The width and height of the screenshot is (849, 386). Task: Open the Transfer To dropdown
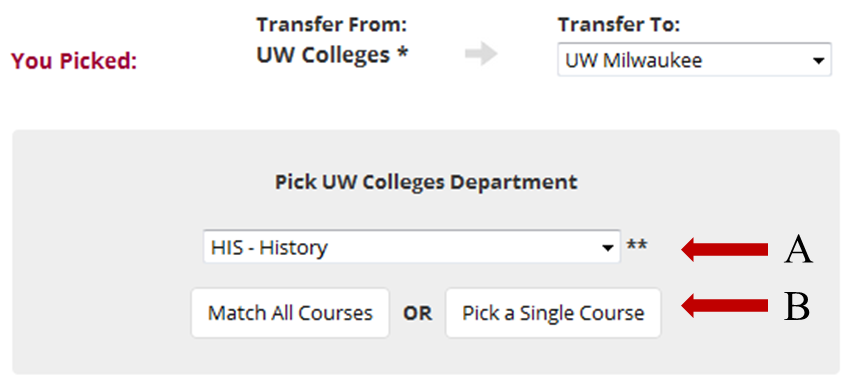click(x=694, y=60)
